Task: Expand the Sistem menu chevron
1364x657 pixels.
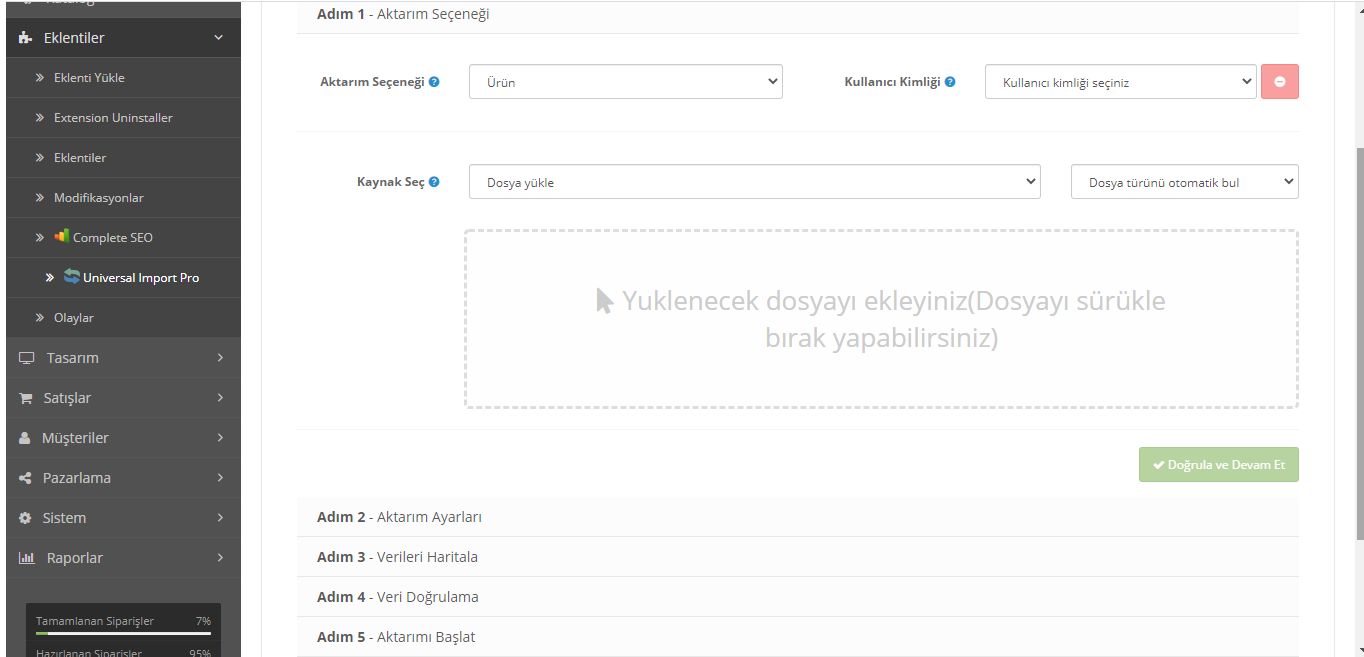Action: pyautogui.click(x=220, y=518)
